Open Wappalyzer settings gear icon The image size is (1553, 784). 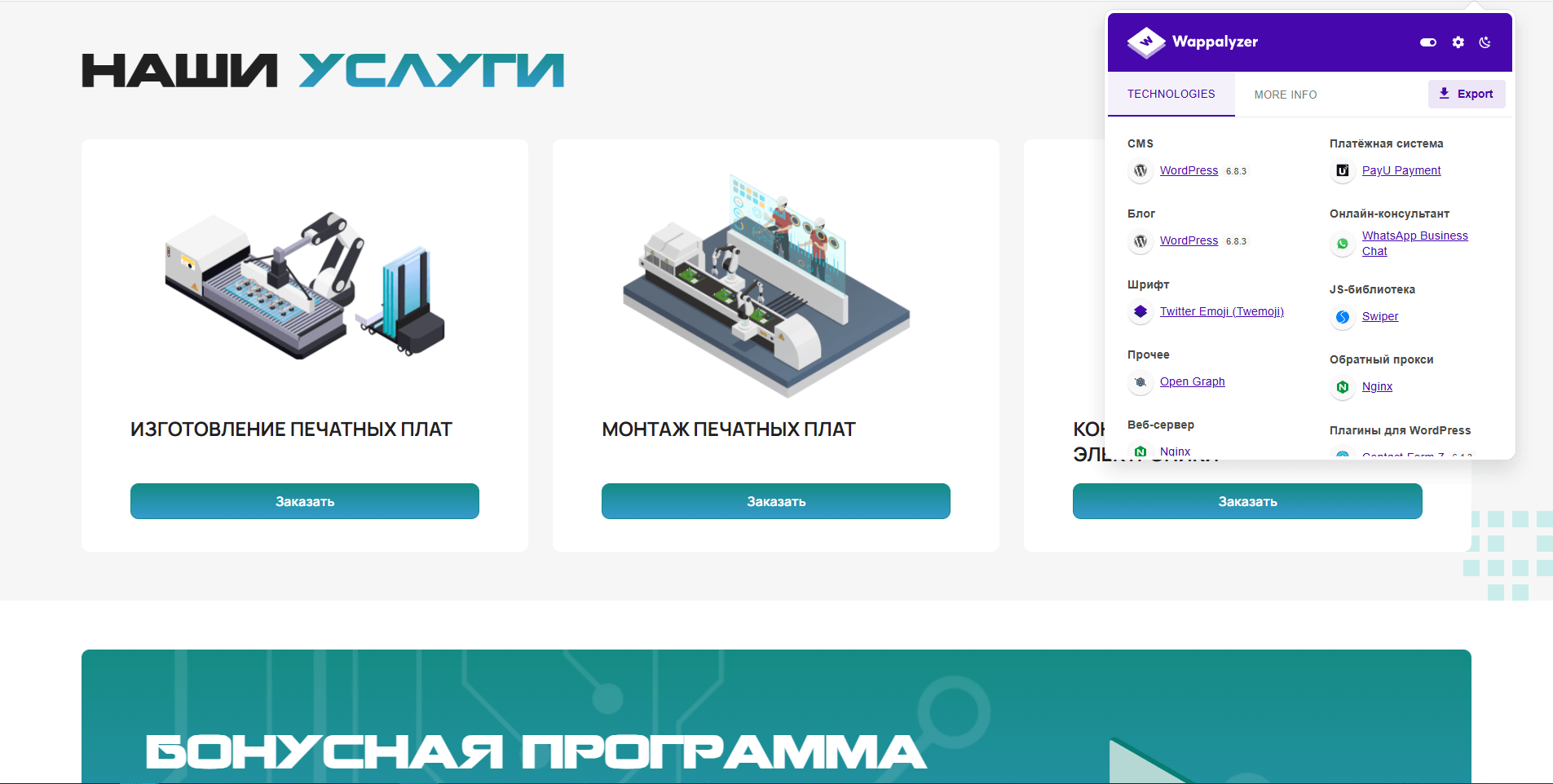1458,42
